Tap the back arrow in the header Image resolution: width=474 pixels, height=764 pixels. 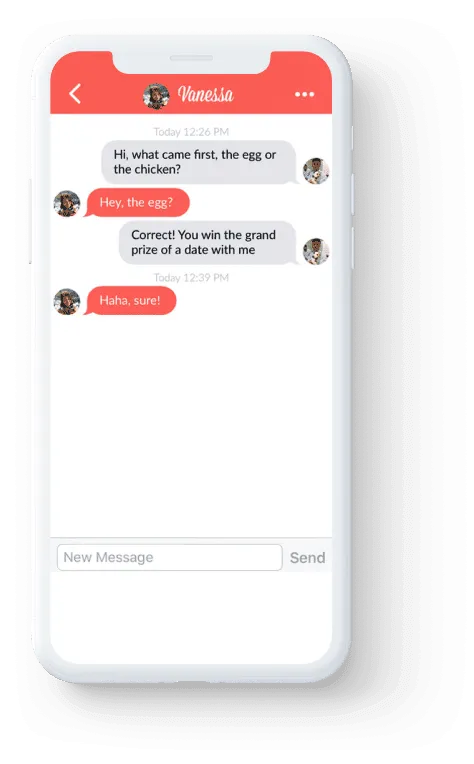[x=75, y=94]
